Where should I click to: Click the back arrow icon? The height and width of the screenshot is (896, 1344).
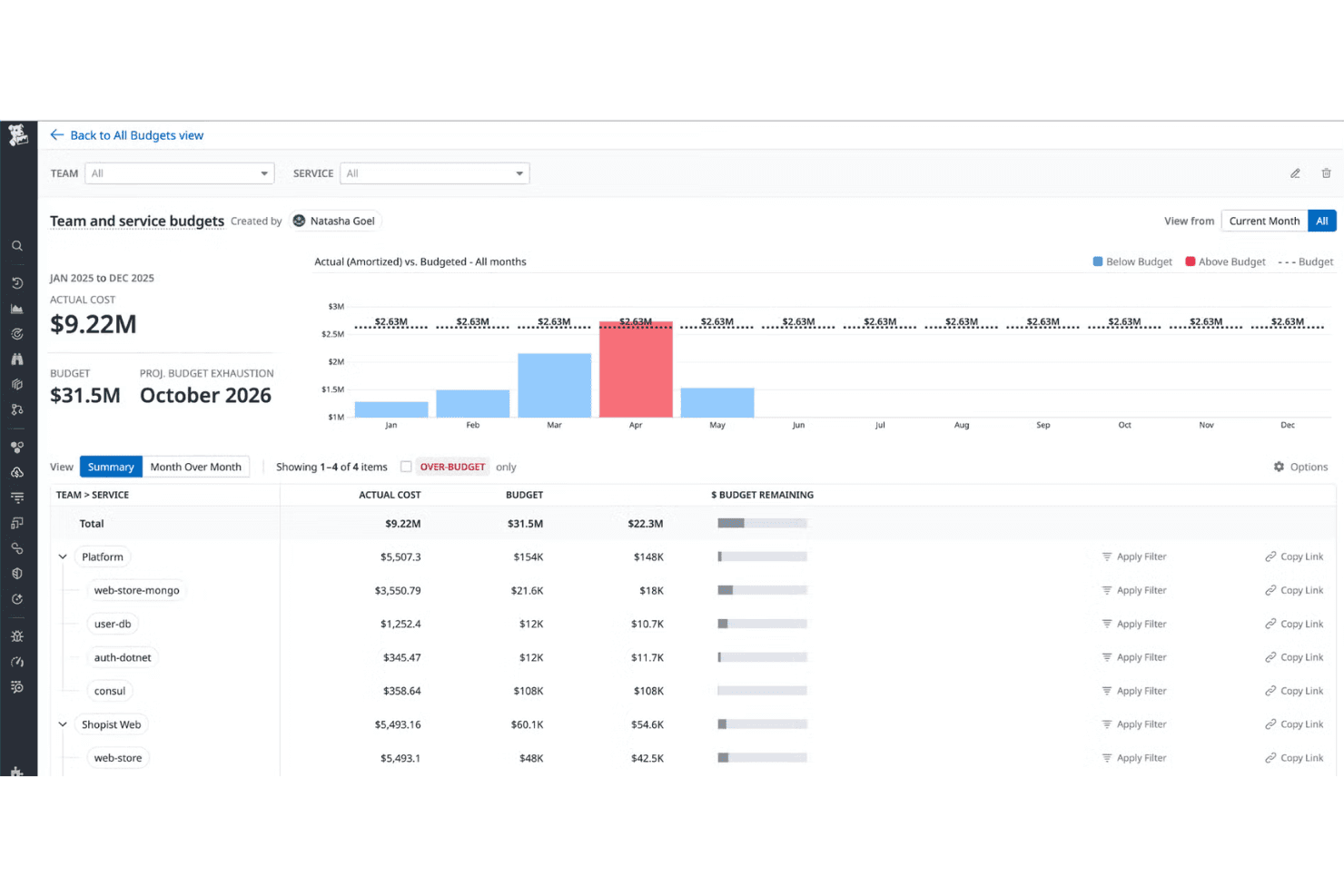click(57, 135)
